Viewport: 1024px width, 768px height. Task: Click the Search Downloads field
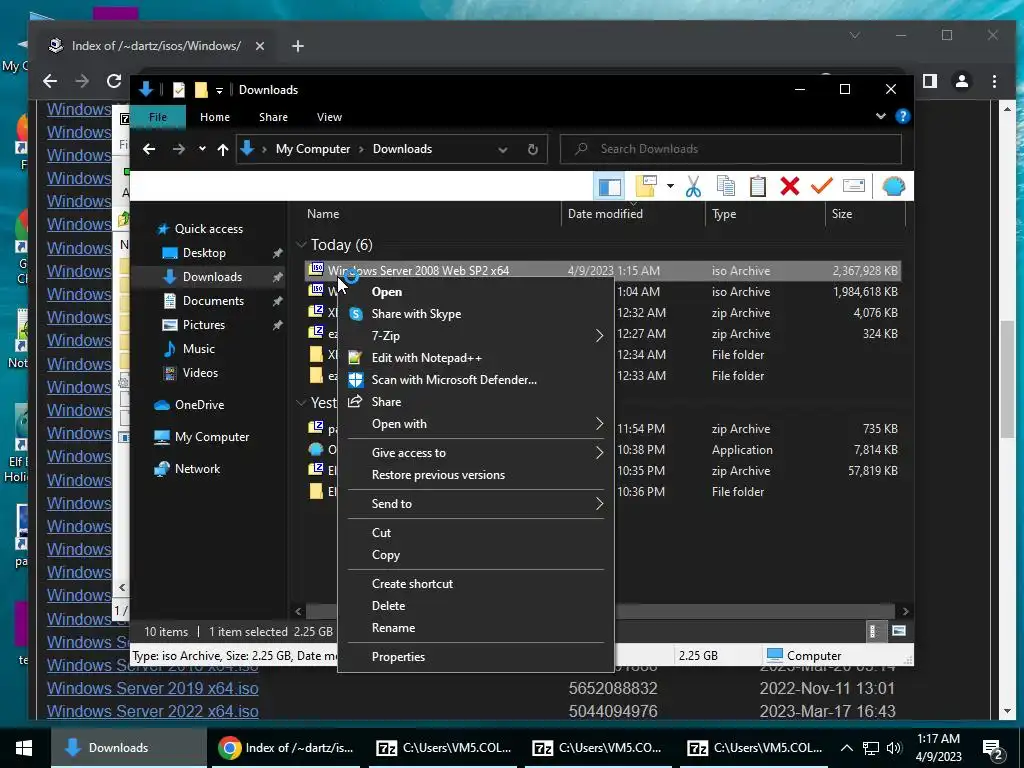[x=731, y=149]
